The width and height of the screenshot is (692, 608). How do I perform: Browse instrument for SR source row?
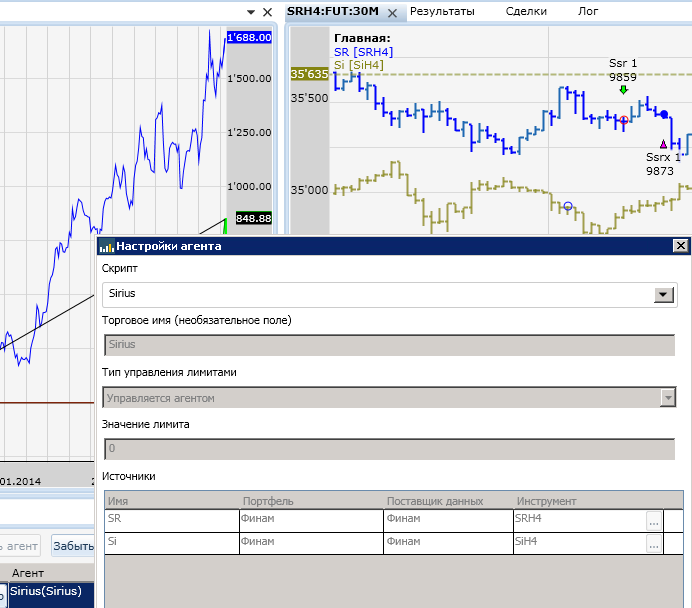(x=654, y=521)
